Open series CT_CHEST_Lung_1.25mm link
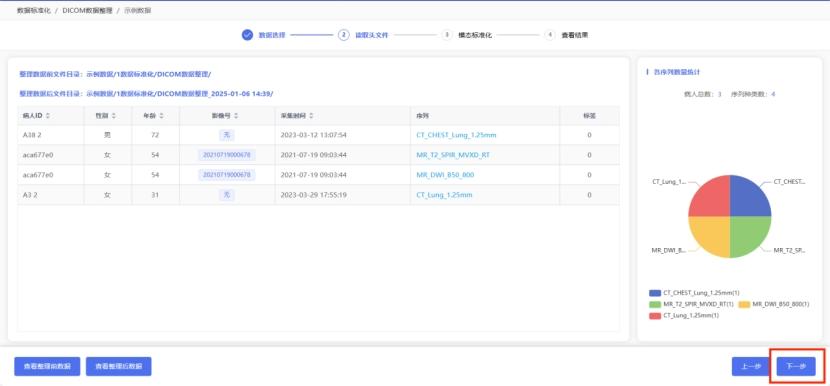This screenshot has height=386, width=830. (x=456, y=135)
